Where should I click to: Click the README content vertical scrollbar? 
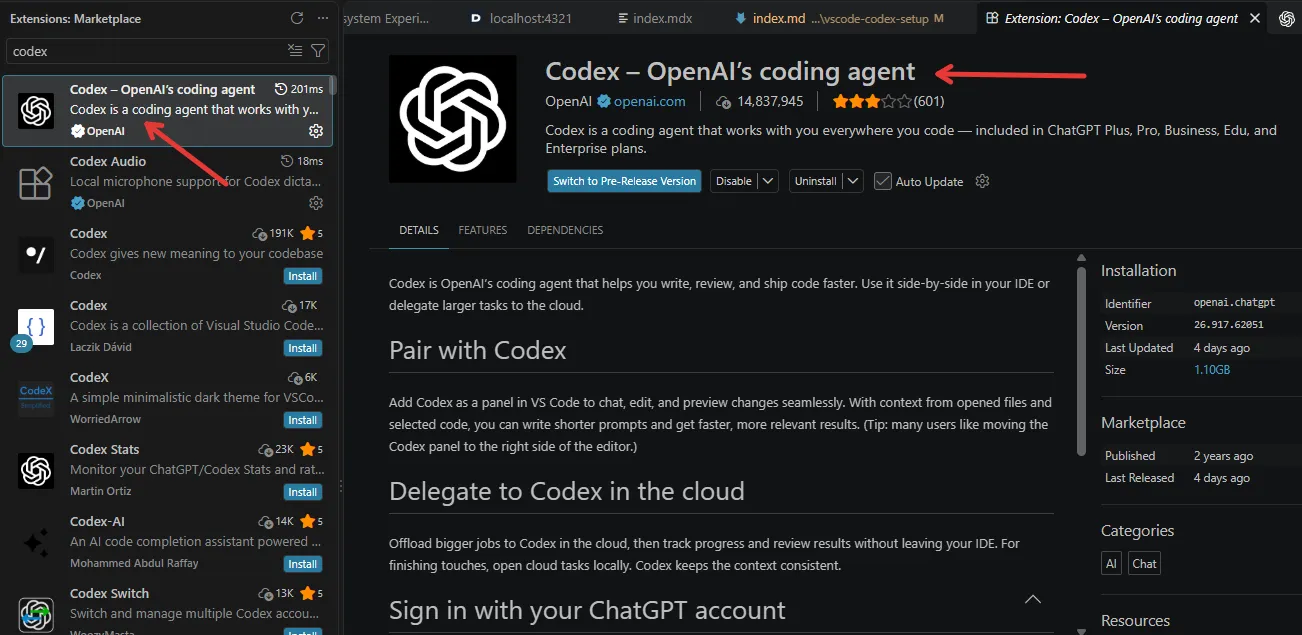click(x=1081, y=360)
